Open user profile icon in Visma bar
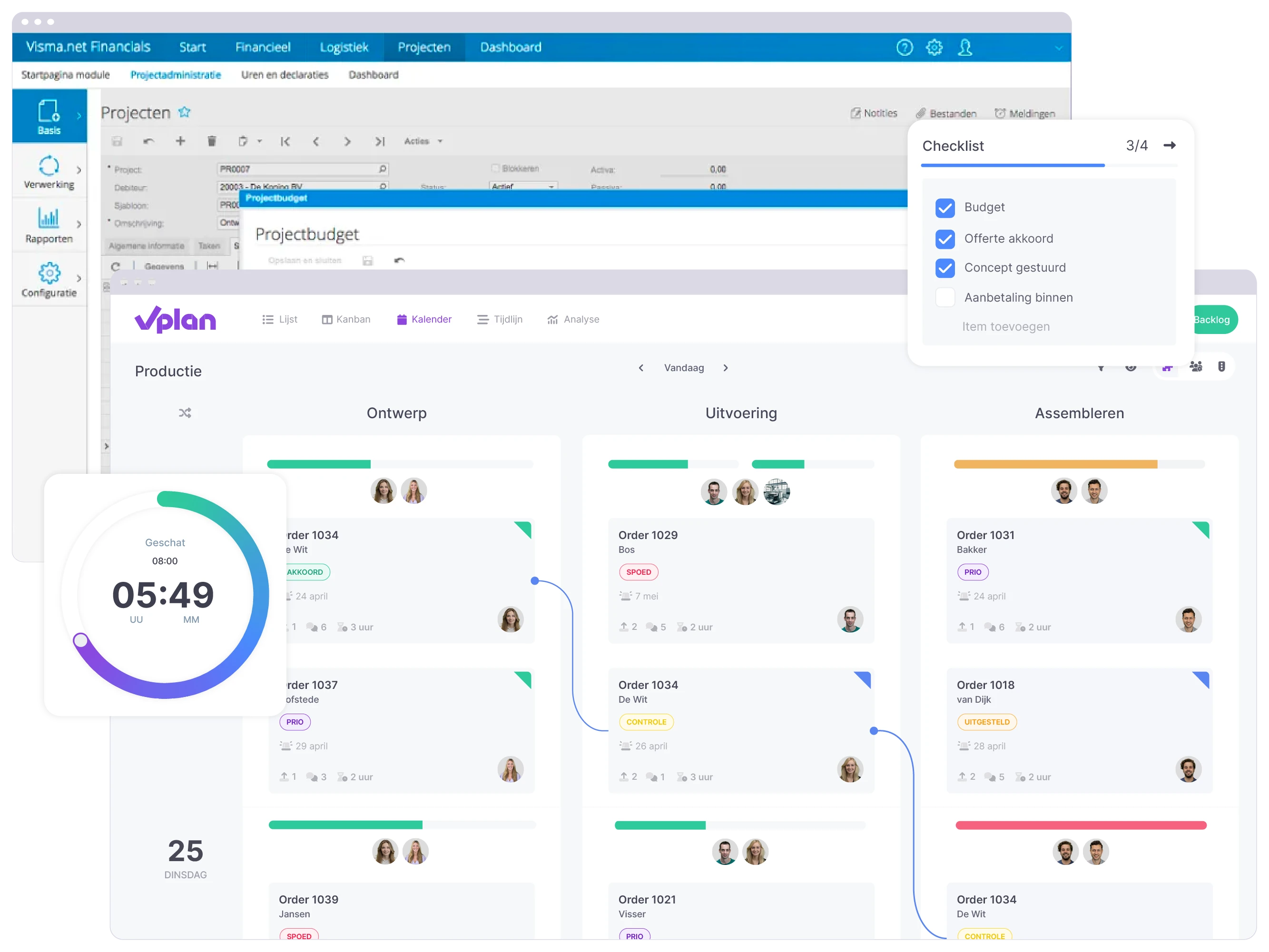Viewport: 1269px width, 952px height. tap(965, 47)
